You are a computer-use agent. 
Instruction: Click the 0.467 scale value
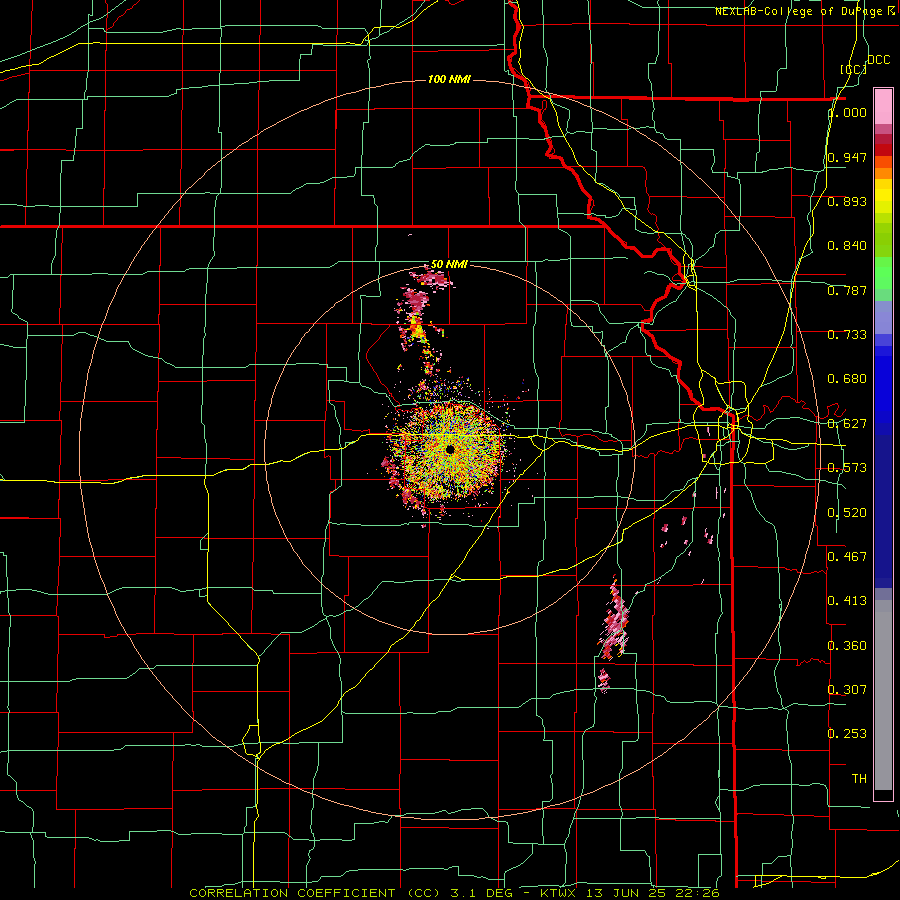[847, 556]
